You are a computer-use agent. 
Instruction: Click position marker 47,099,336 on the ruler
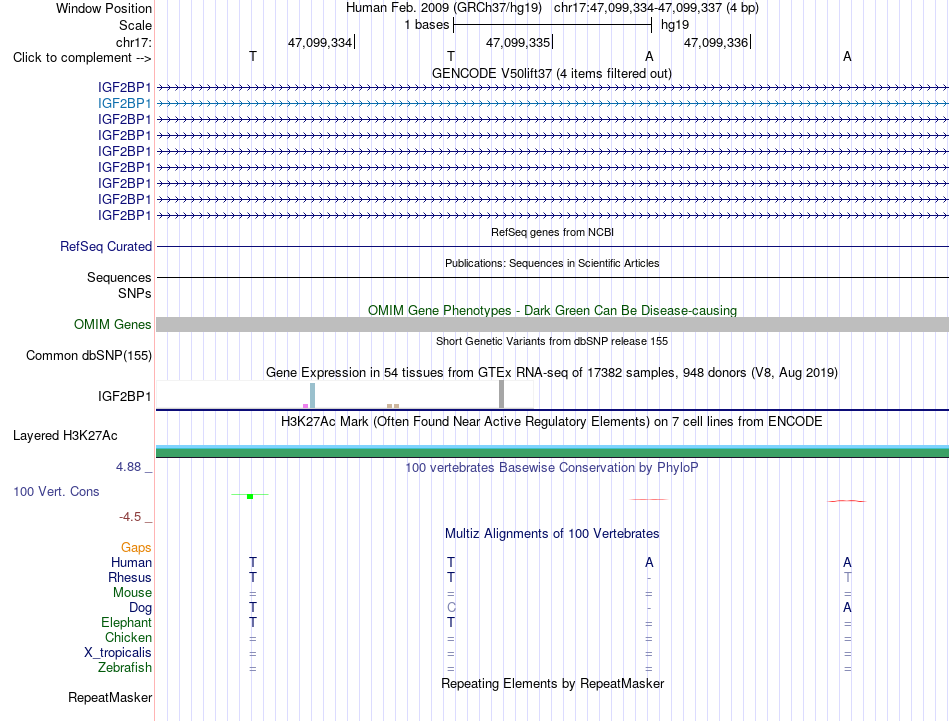point(716,42)
